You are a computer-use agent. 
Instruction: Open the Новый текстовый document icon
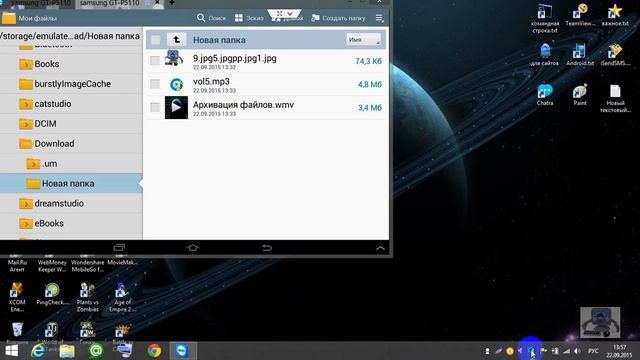(x=615, y=98)
